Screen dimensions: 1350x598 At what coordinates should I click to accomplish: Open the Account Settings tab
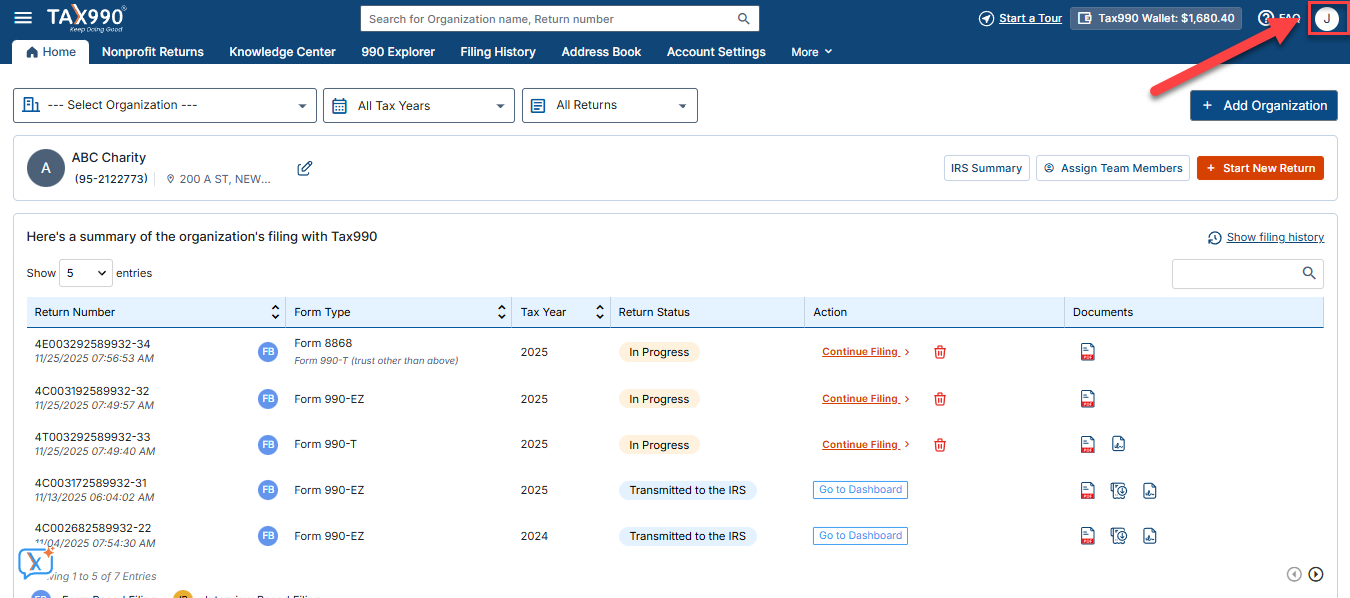click(x=716, y=52)
